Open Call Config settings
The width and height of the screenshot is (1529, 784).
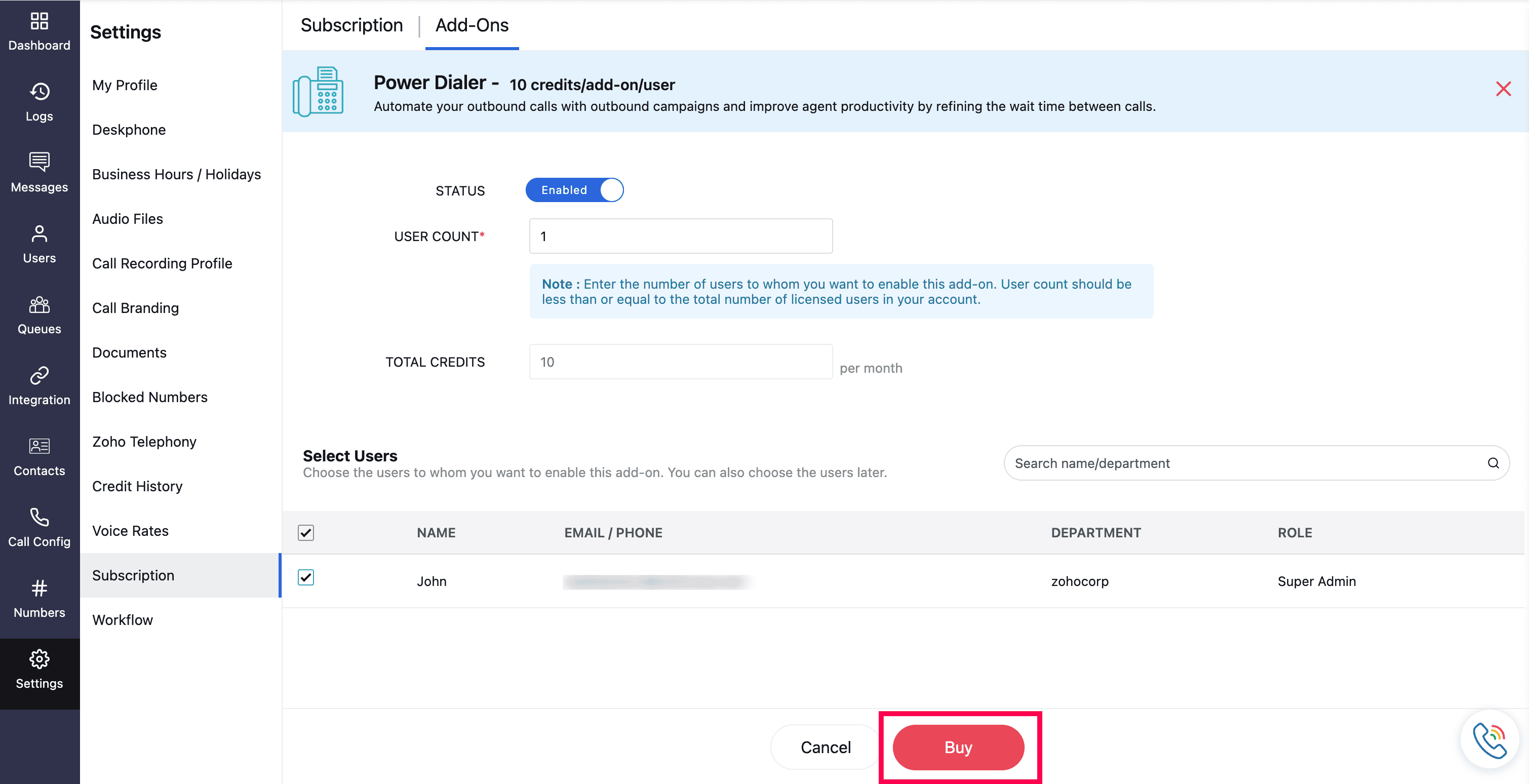tap(39, 527)
